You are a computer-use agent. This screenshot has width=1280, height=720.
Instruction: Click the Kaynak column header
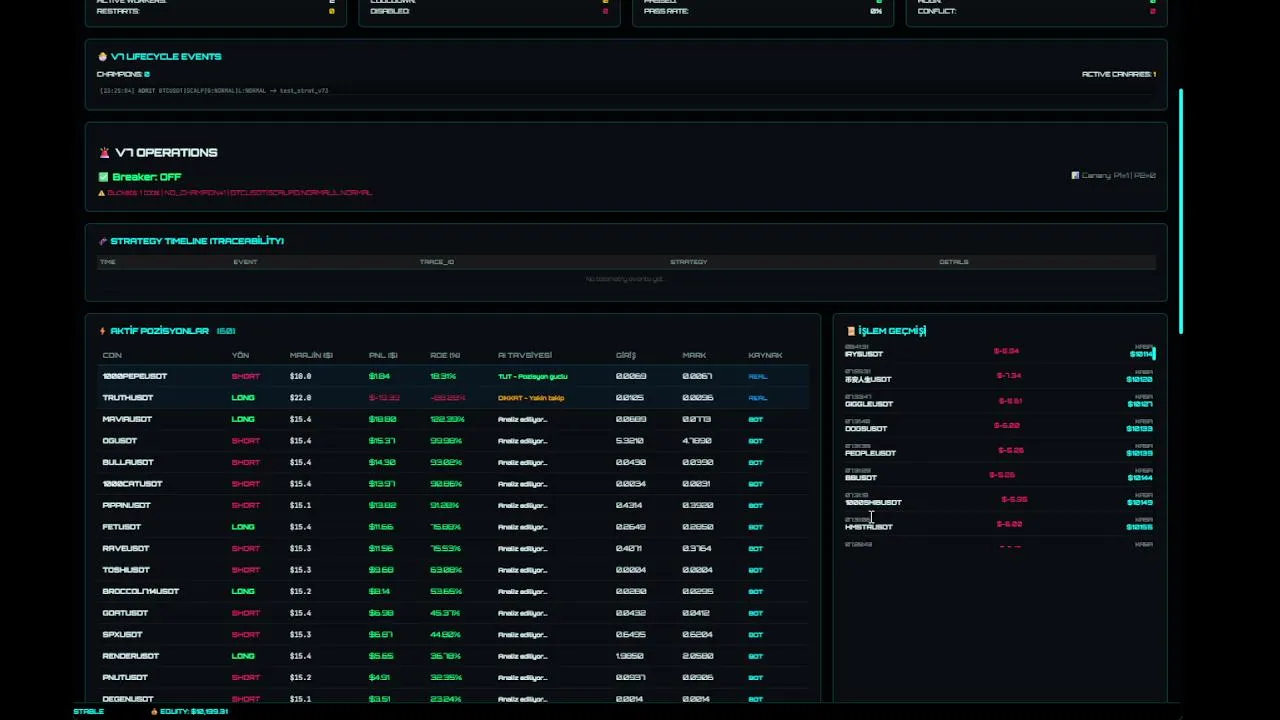765,355
